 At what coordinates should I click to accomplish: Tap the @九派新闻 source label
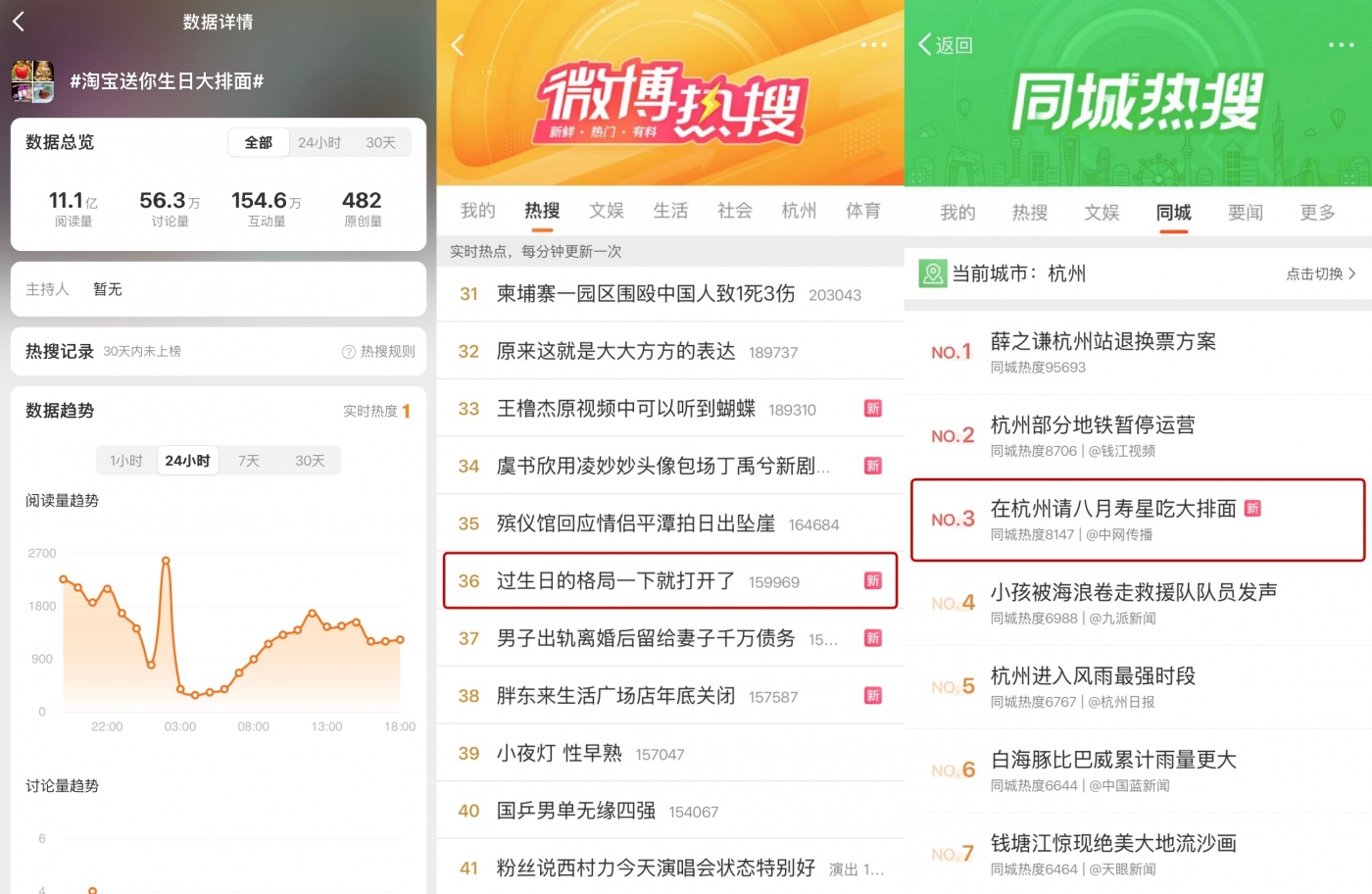1122,619
